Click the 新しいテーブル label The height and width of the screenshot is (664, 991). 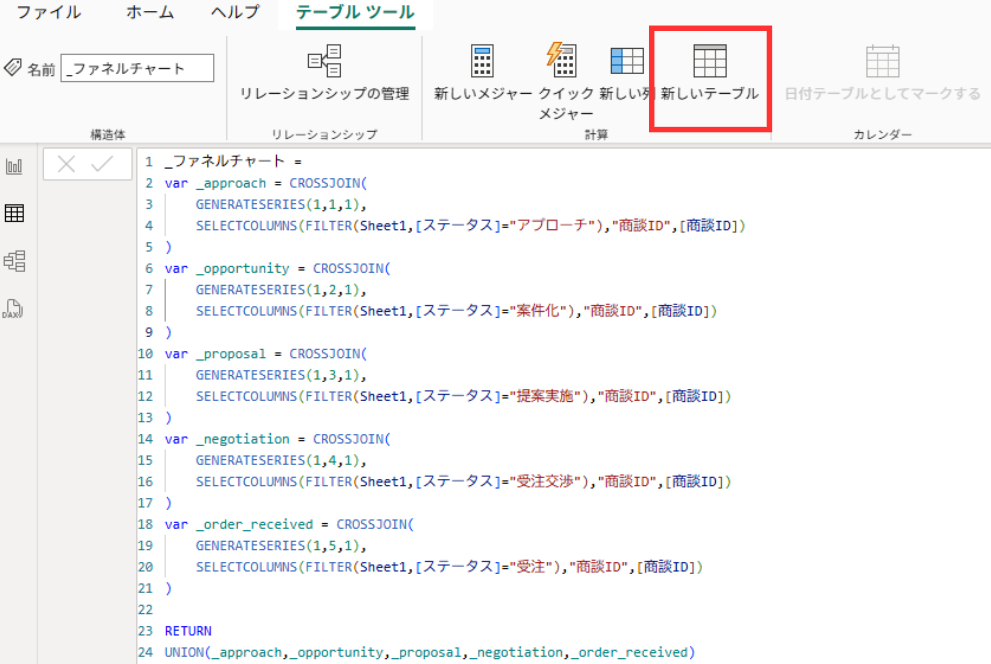click(x=709, y=94)
